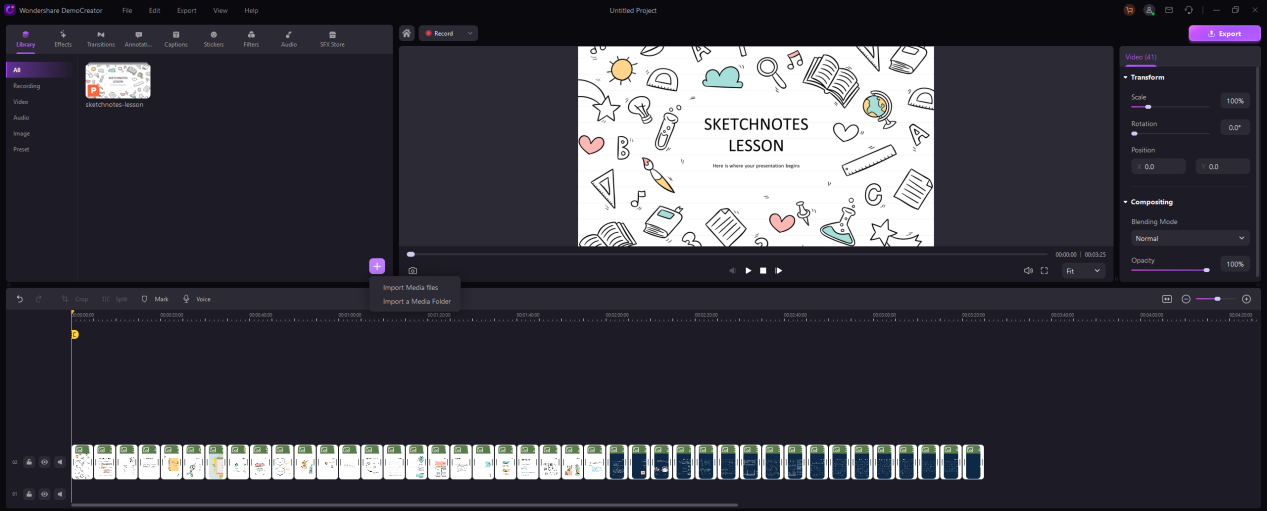Mute audio on track 02
Viewport: 1267px width, 511px height.
point(59,462)
